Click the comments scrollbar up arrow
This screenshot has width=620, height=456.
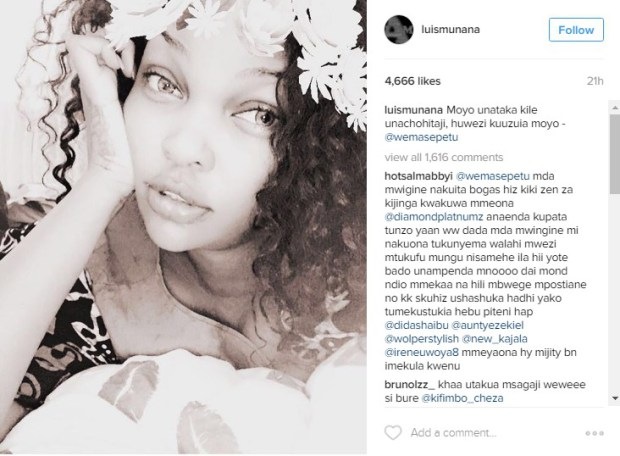pyautogui.click(x=615, y=108)
